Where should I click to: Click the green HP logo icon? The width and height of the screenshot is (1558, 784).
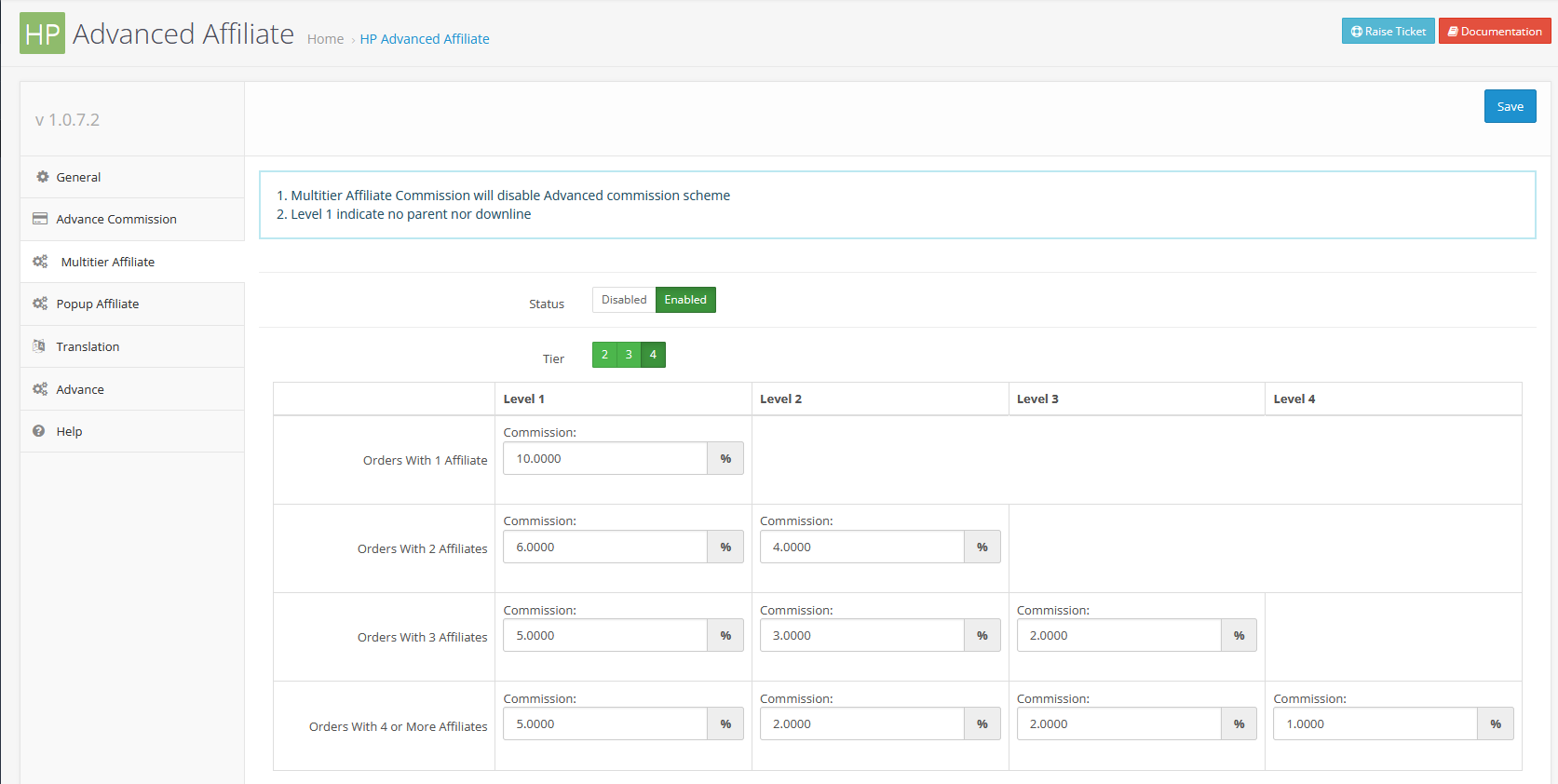click(42, 34)
